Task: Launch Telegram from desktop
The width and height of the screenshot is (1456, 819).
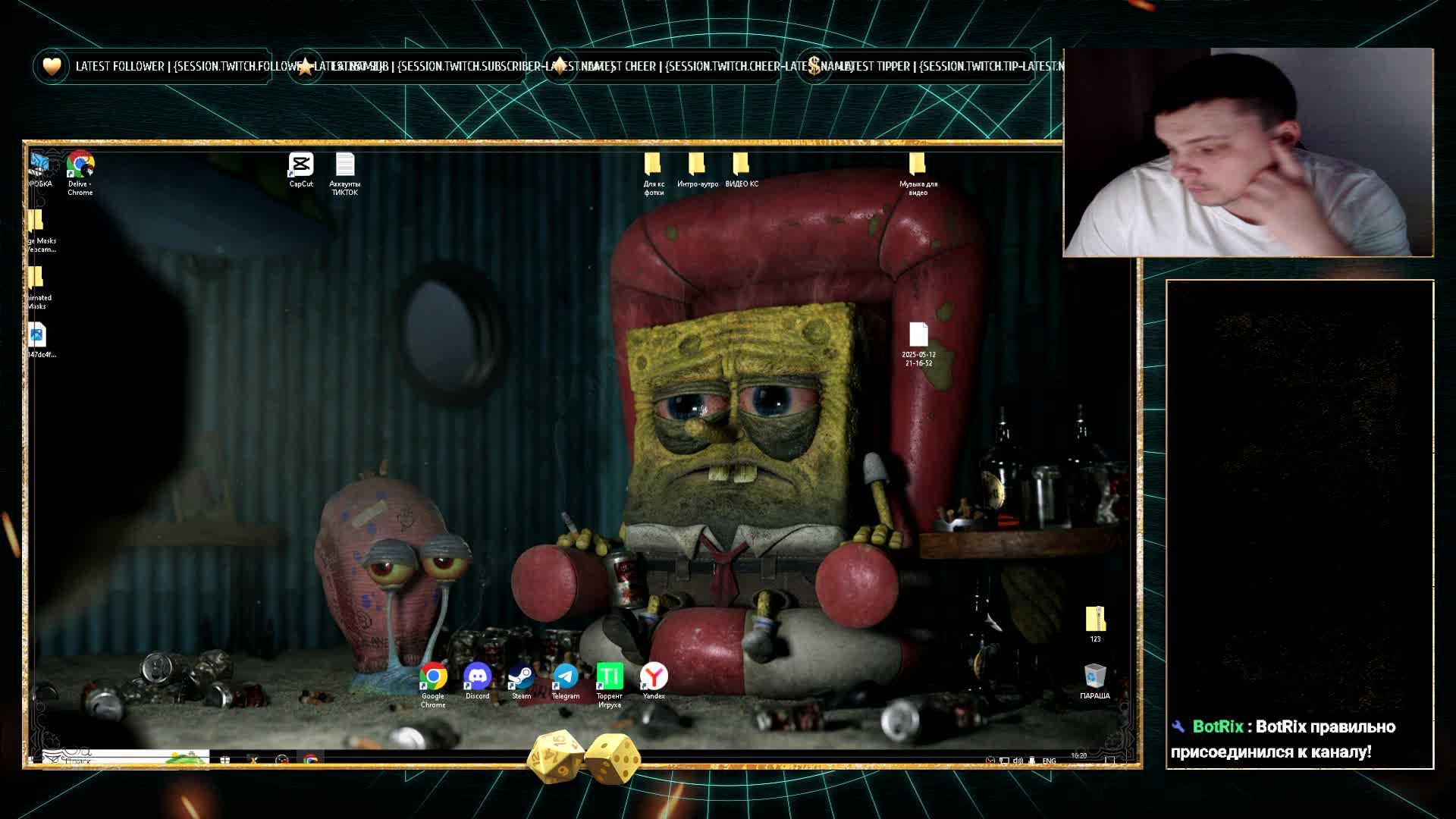Action: pos(565,681)
